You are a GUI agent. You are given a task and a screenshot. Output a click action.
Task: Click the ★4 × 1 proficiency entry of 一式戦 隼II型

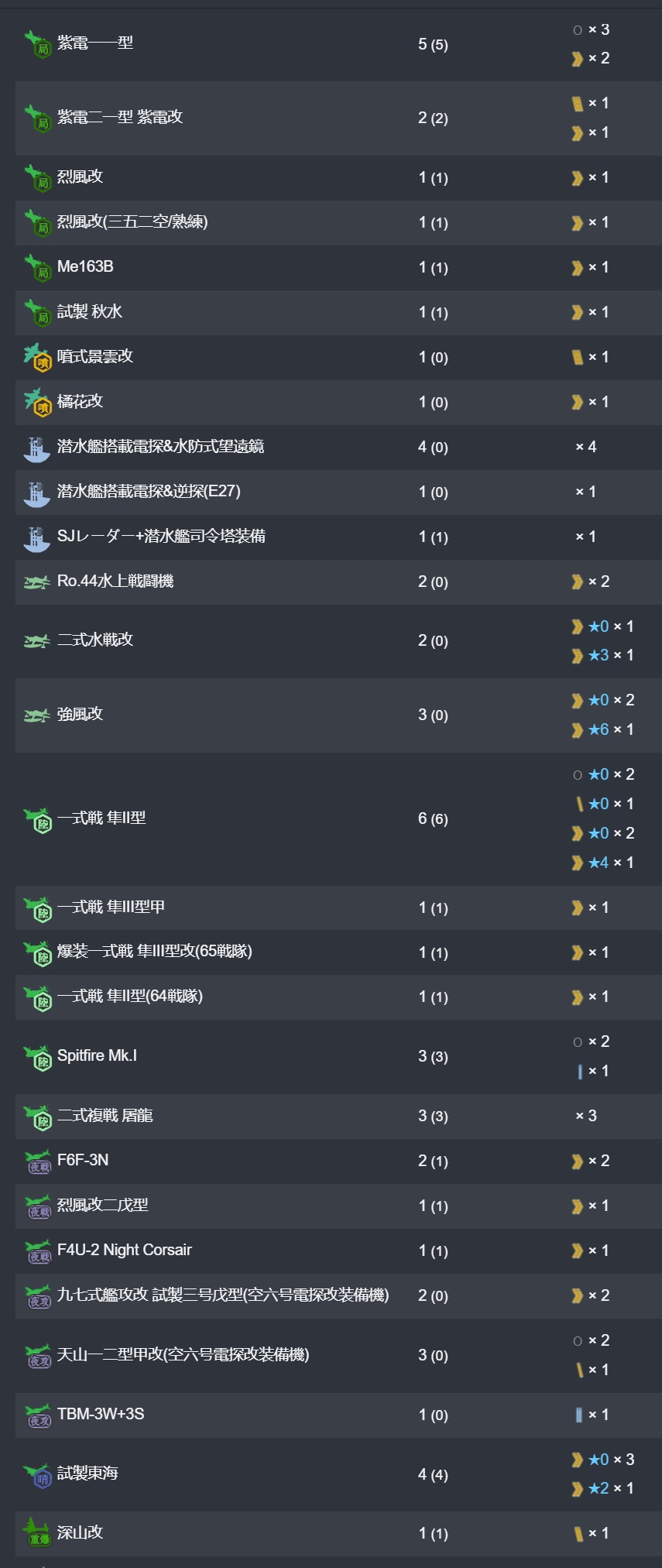(x=602, y=863)
